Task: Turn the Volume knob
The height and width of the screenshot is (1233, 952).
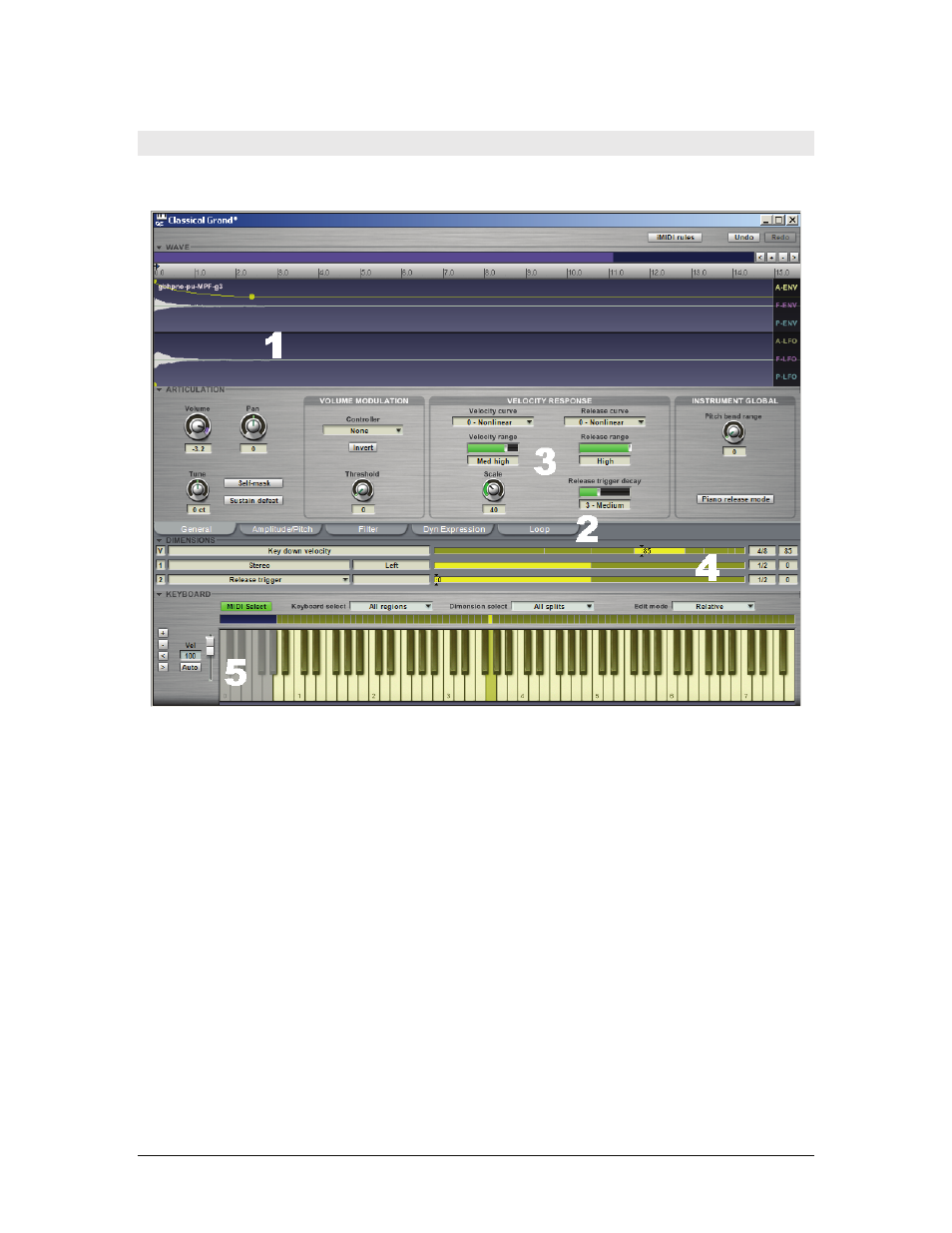Action: (198, 427)
